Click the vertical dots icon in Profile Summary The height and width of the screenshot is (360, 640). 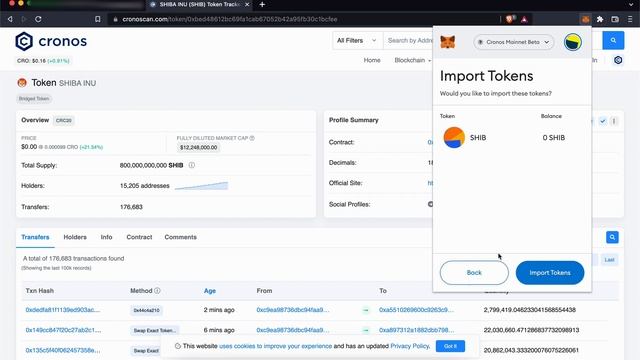[x=614, y=121]
